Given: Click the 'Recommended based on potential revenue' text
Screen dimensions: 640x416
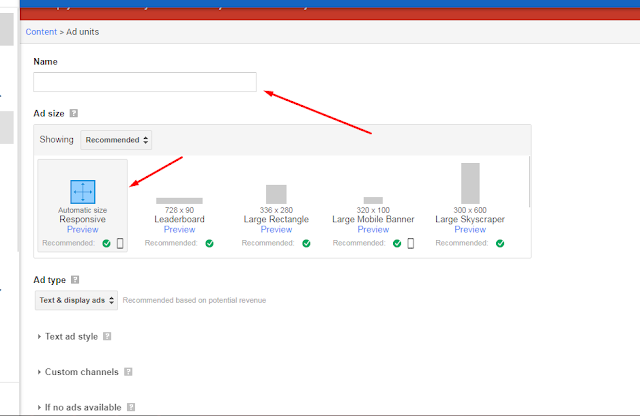Looking at the screenshot, I should click(x=194, y=300).
